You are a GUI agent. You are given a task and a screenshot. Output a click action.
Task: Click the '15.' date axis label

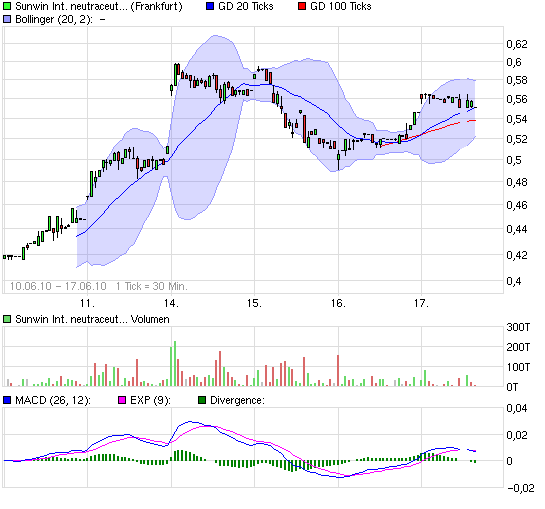[254, 303]
